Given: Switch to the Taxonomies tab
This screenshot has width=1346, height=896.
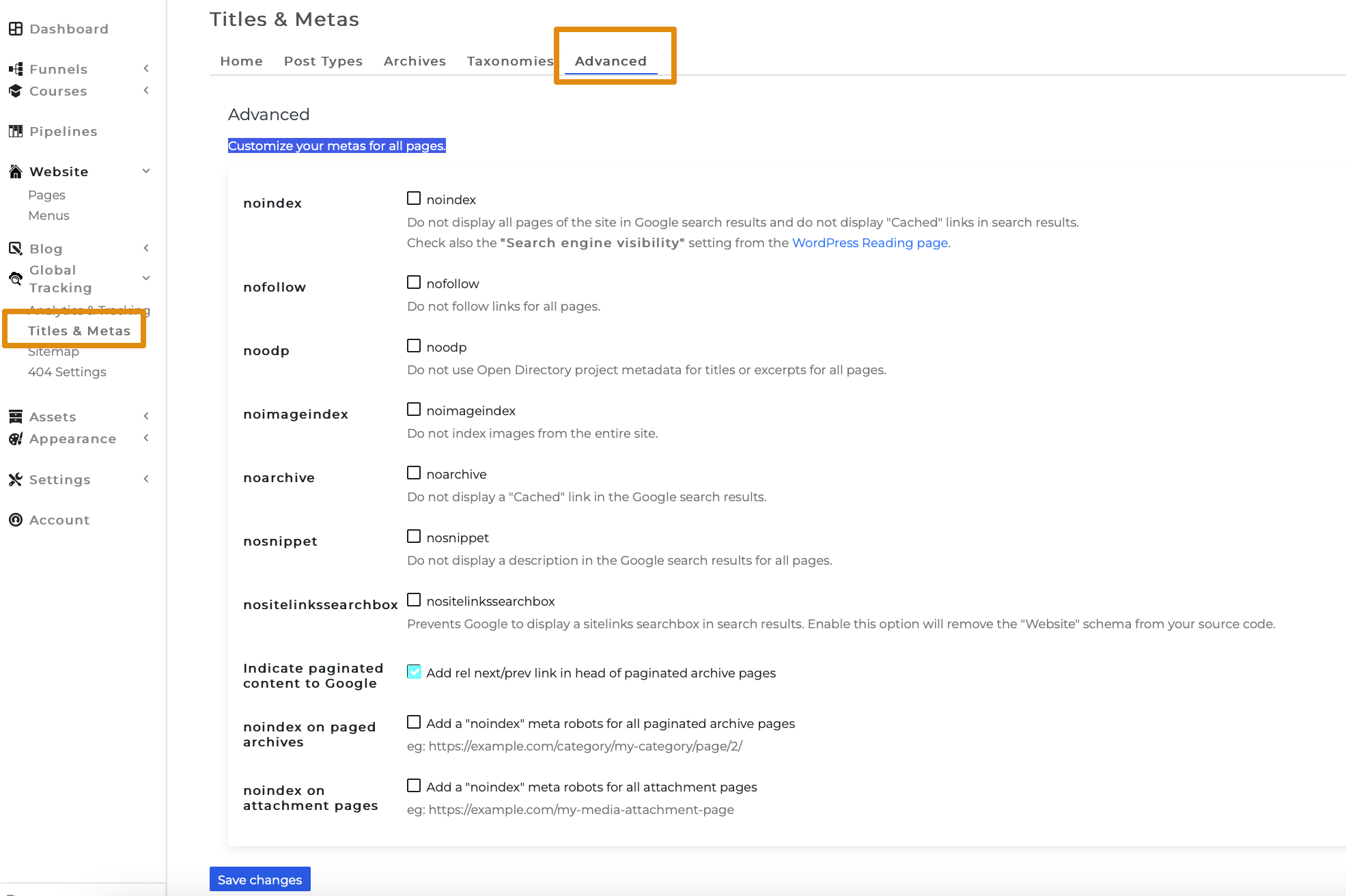Looking at the screenshot, I should pyautogui.click(x=509, y=61).
